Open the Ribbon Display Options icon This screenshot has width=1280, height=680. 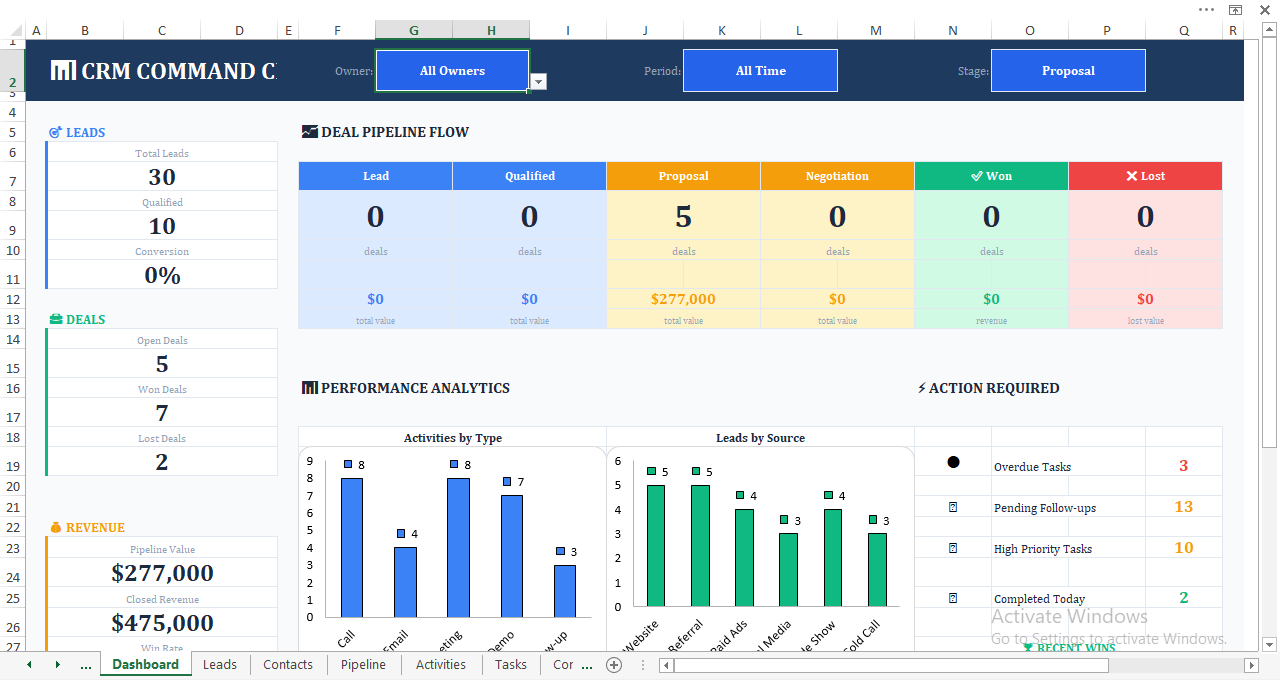pyautogui.click(x=1235, y=9)
